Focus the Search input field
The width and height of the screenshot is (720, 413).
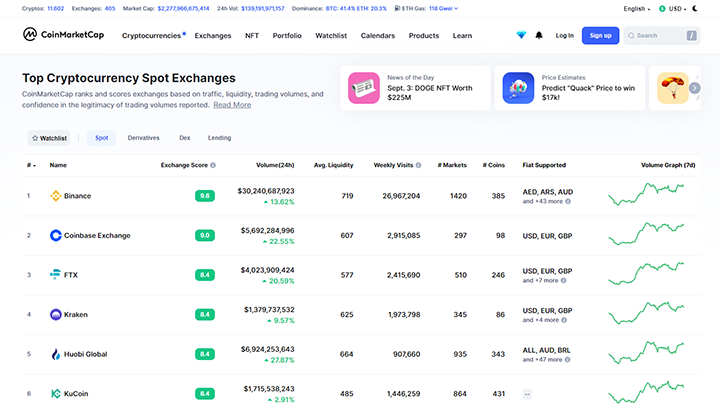pos(662,35)
